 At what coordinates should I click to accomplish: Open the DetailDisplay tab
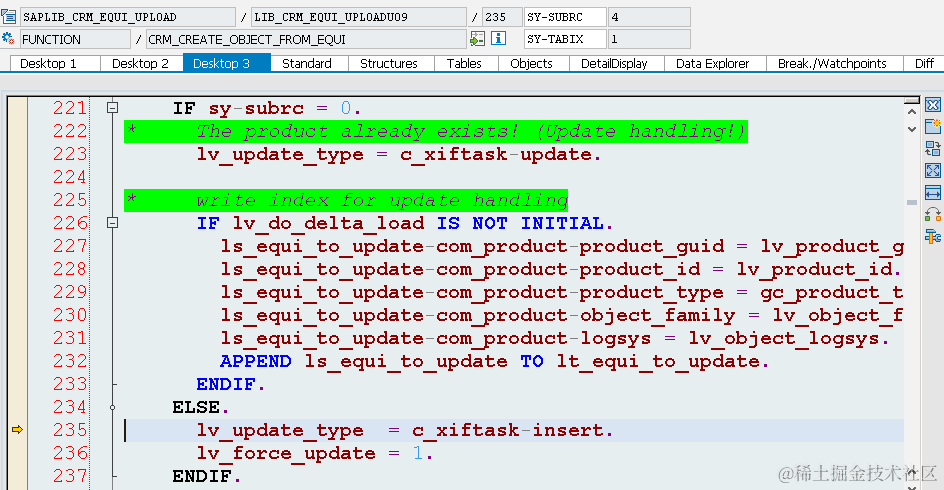(614, 63)
